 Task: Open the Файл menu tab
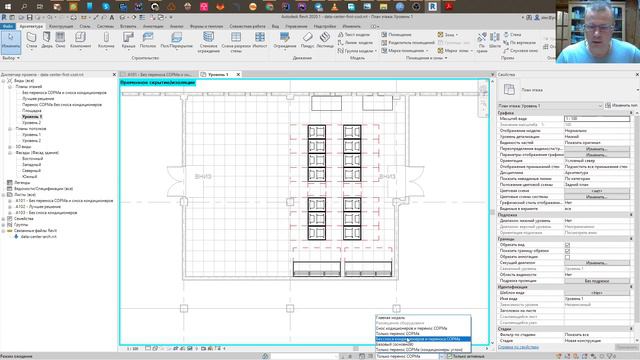(x=7, y=26)
